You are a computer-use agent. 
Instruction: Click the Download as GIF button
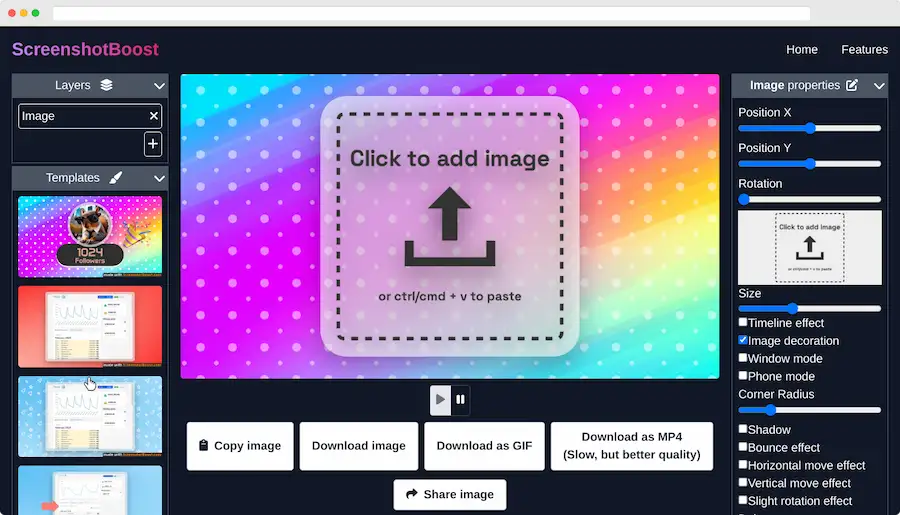[x=484, y=446]
